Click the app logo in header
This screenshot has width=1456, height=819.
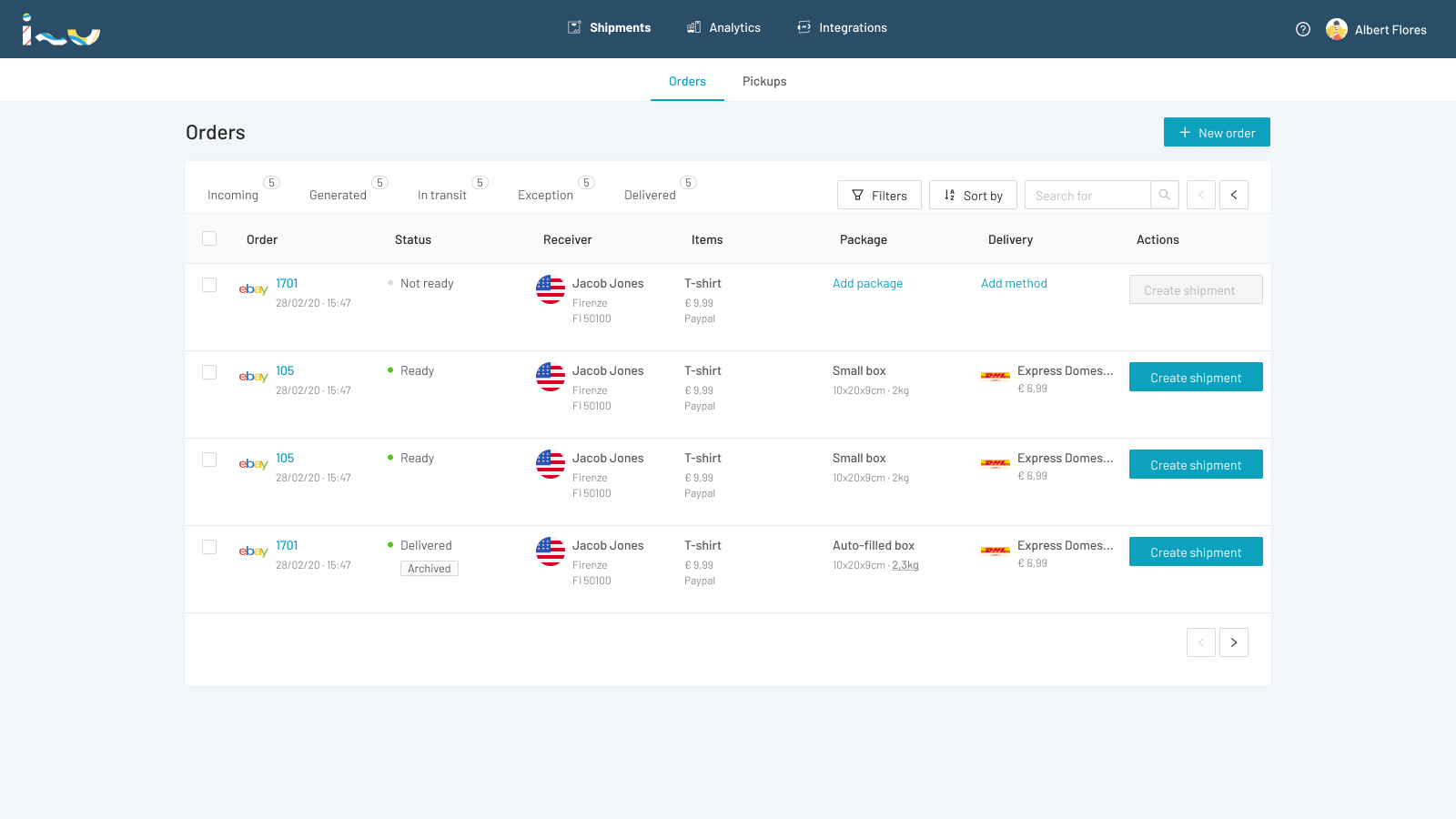(x=61, y=30)
